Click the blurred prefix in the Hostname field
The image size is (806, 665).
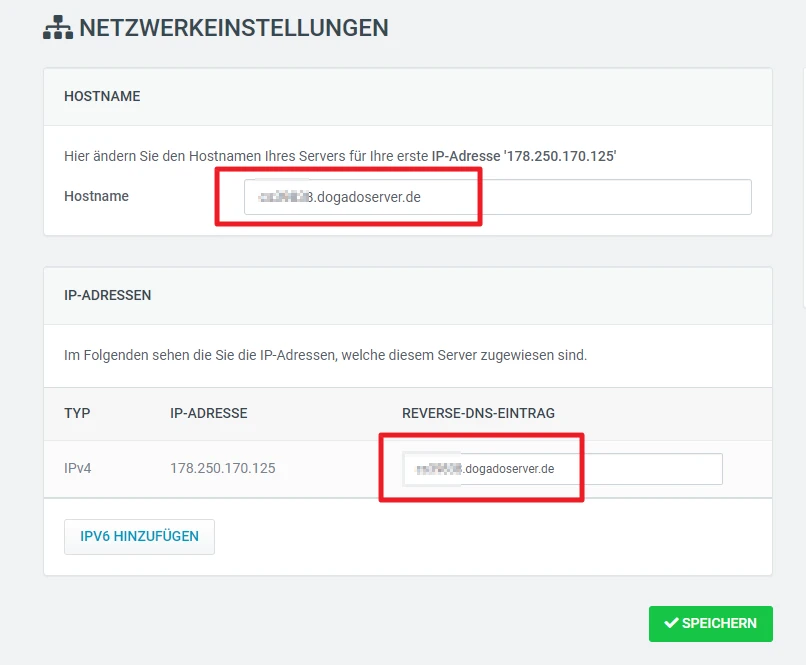(285, 197)
